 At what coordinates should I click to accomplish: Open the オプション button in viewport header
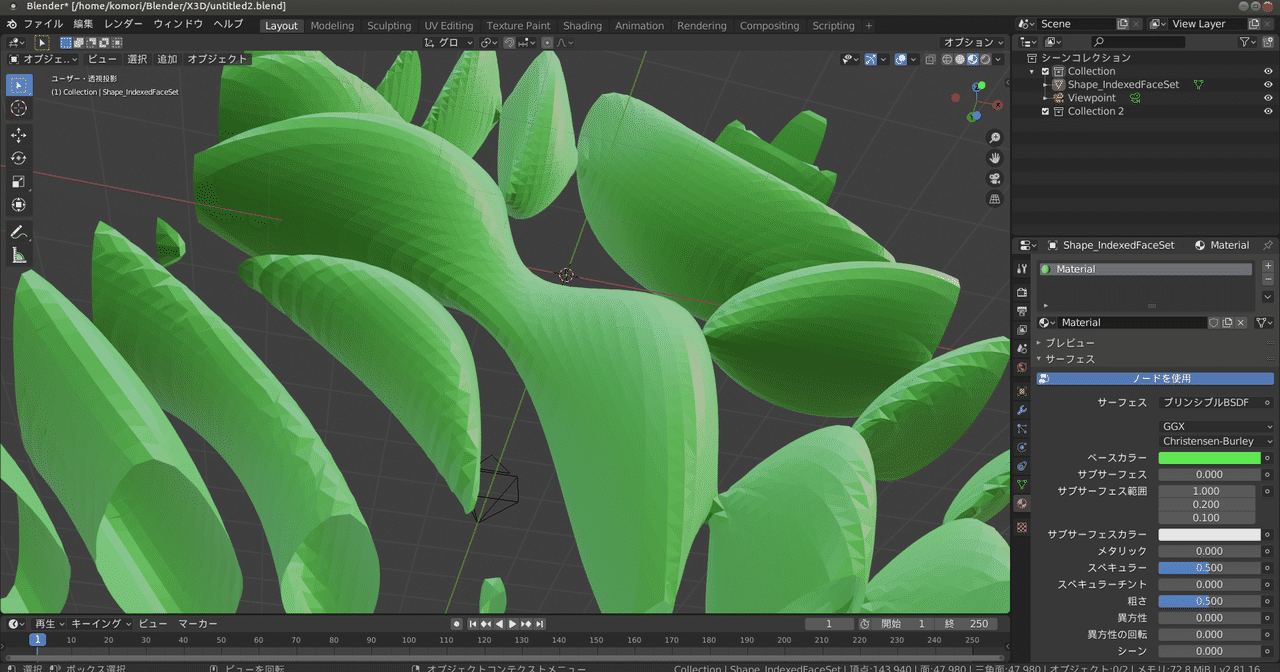[973, 42]
